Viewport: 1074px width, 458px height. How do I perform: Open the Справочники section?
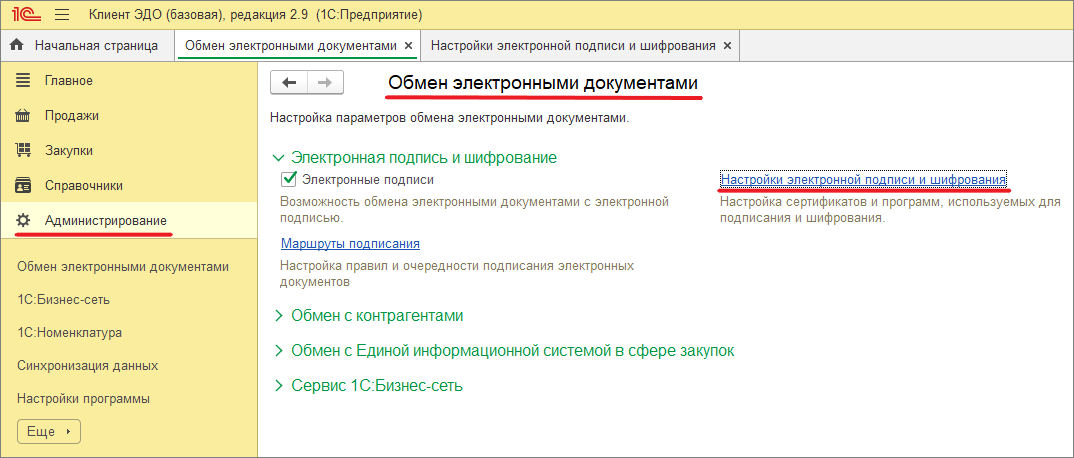coord(129,186)
